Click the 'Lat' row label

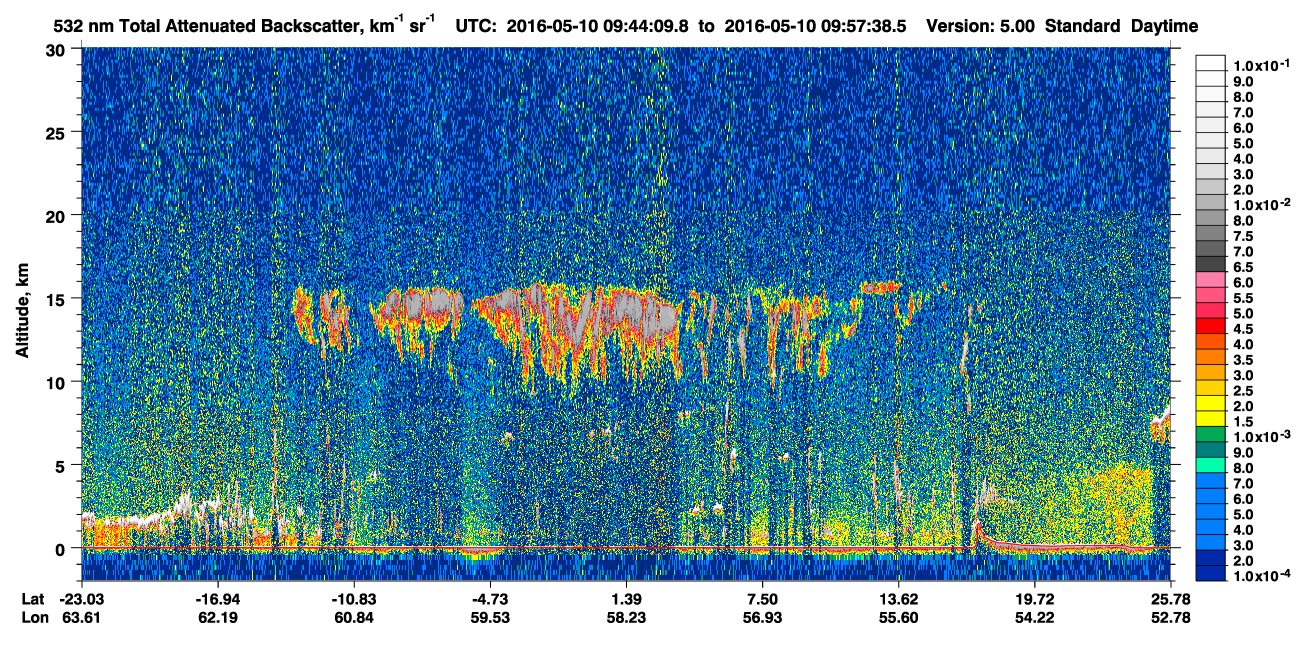[x=33, y=598]
